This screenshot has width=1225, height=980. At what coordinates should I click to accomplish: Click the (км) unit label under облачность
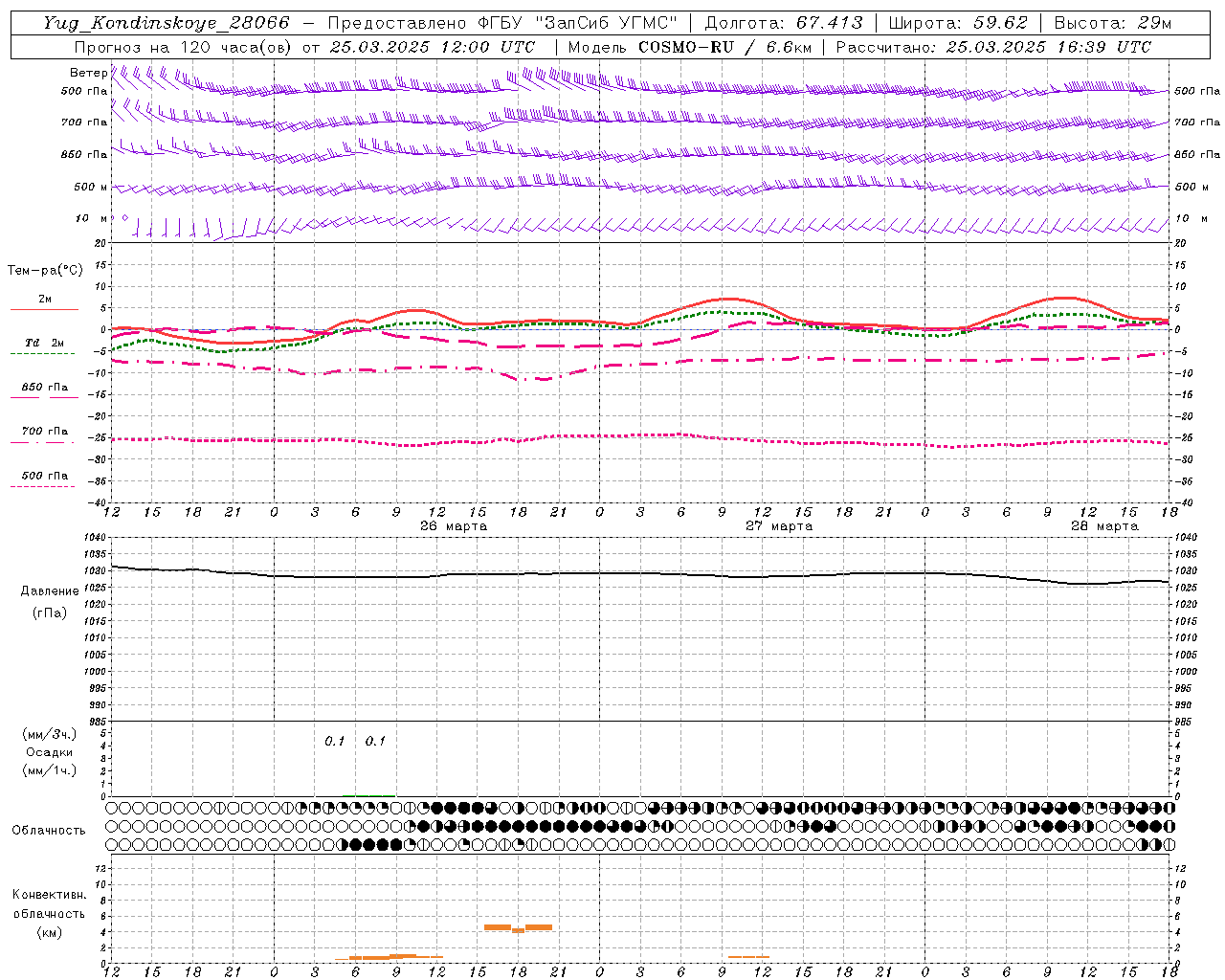coord(49,932)
